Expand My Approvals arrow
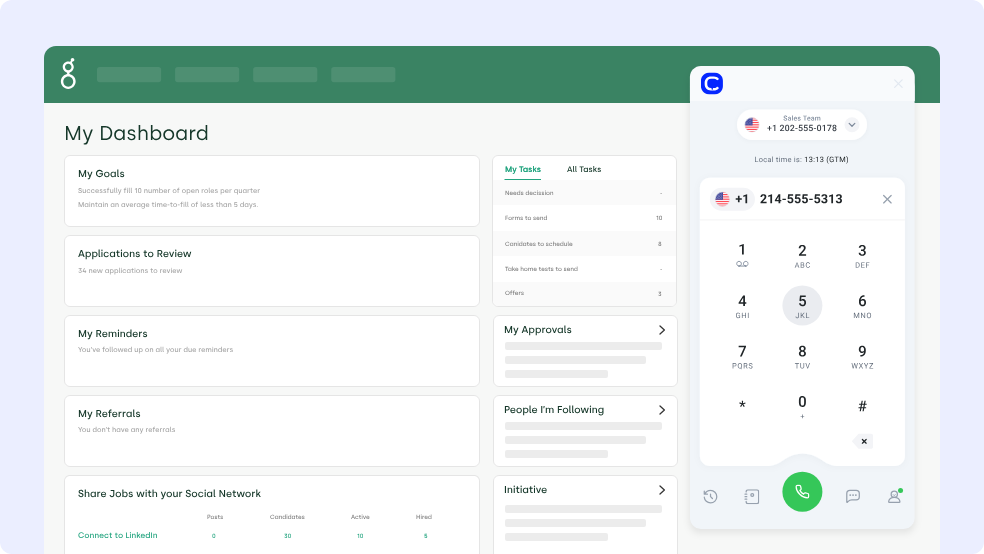The image size is (984, 554). click(661, 330)
